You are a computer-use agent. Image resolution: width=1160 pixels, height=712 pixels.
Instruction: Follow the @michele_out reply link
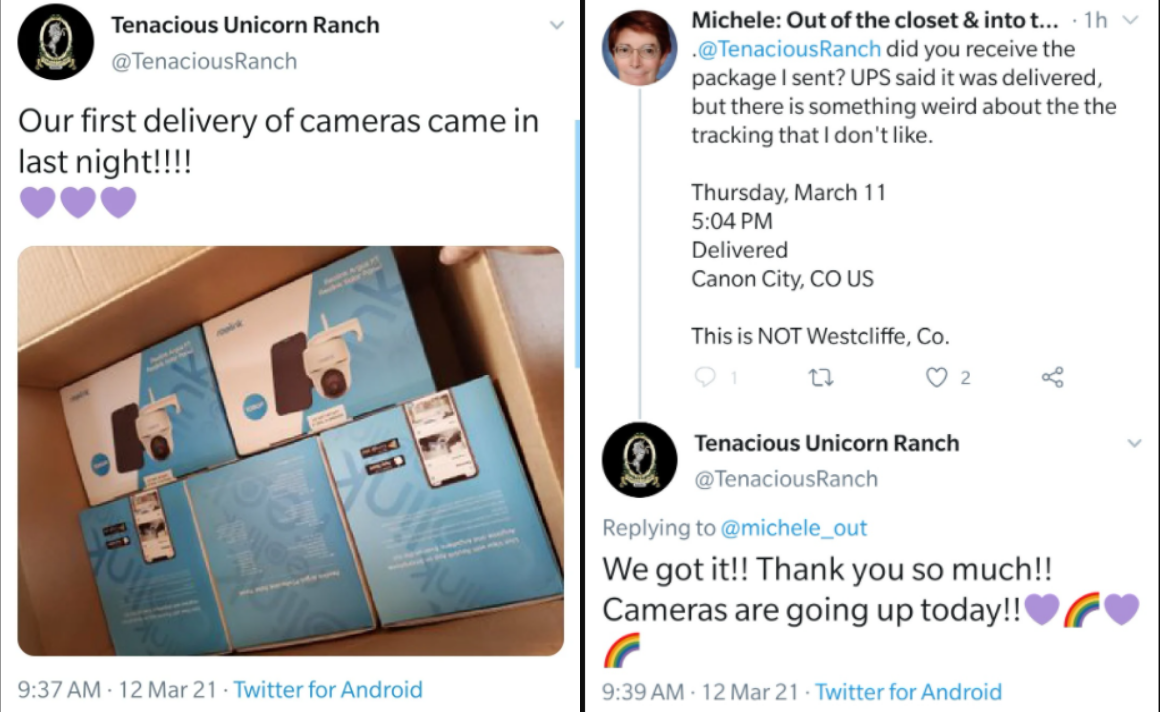(x=793, y=528)
